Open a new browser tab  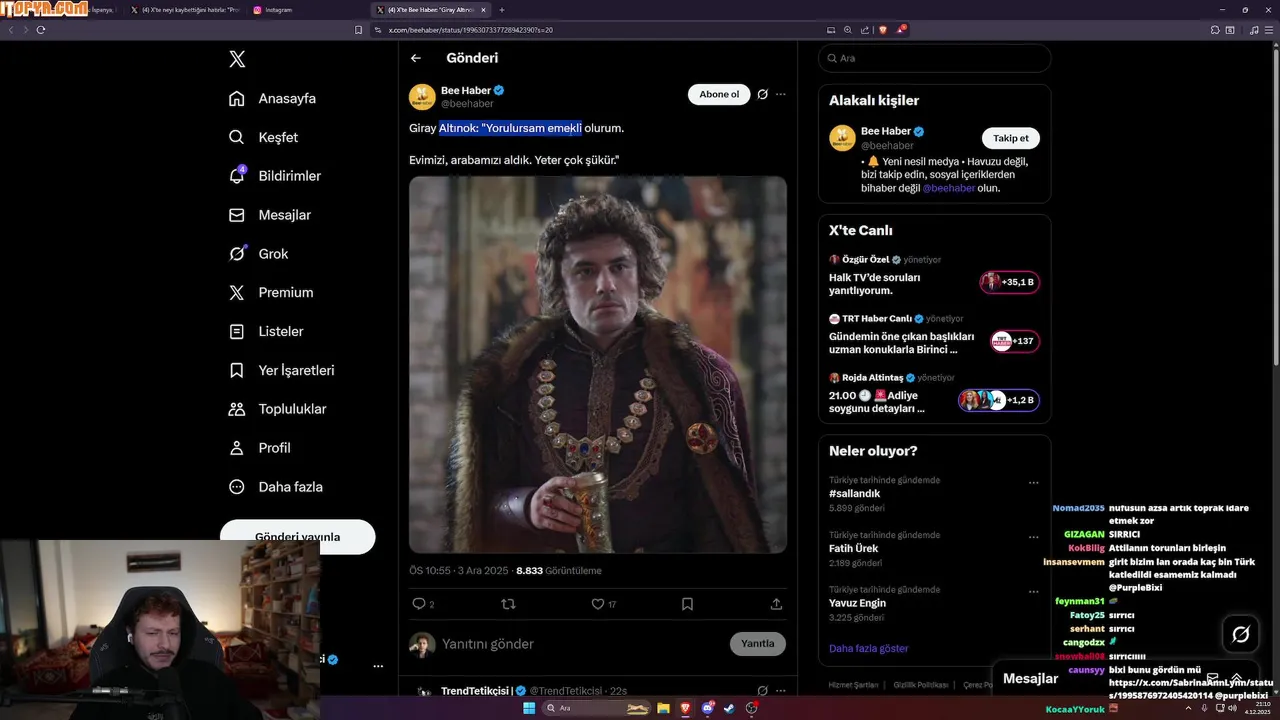(502, 10)
